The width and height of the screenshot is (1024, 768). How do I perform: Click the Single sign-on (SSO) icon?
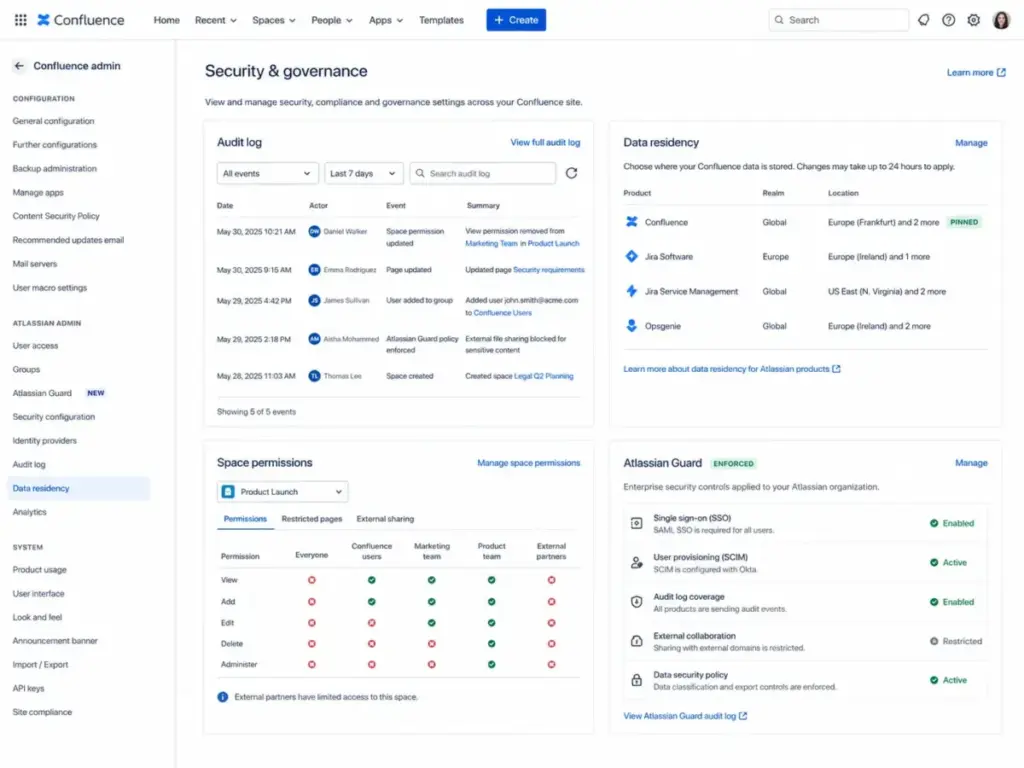(636, 524)
